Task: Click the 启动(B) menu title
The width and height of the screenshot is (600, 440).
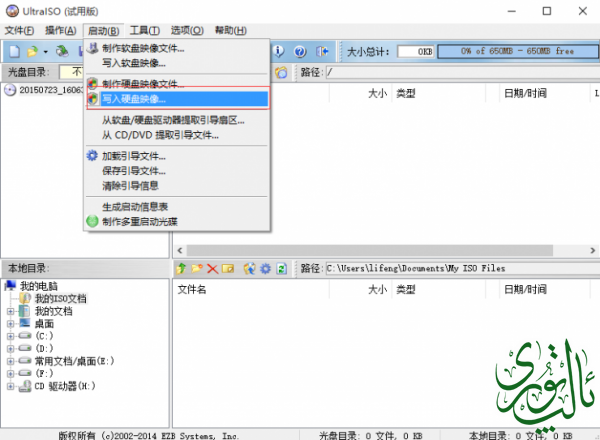Action: [103, 31]
